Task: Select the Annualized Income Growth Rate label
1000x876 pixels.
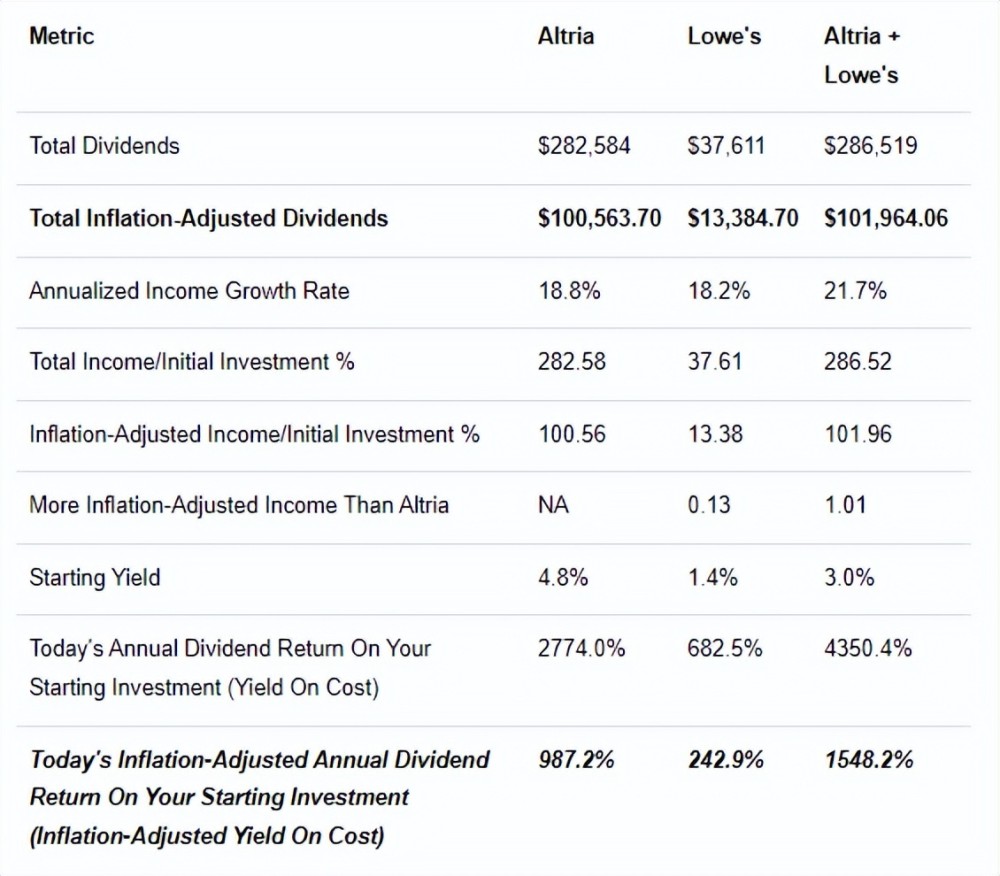Action: point(189,291)
